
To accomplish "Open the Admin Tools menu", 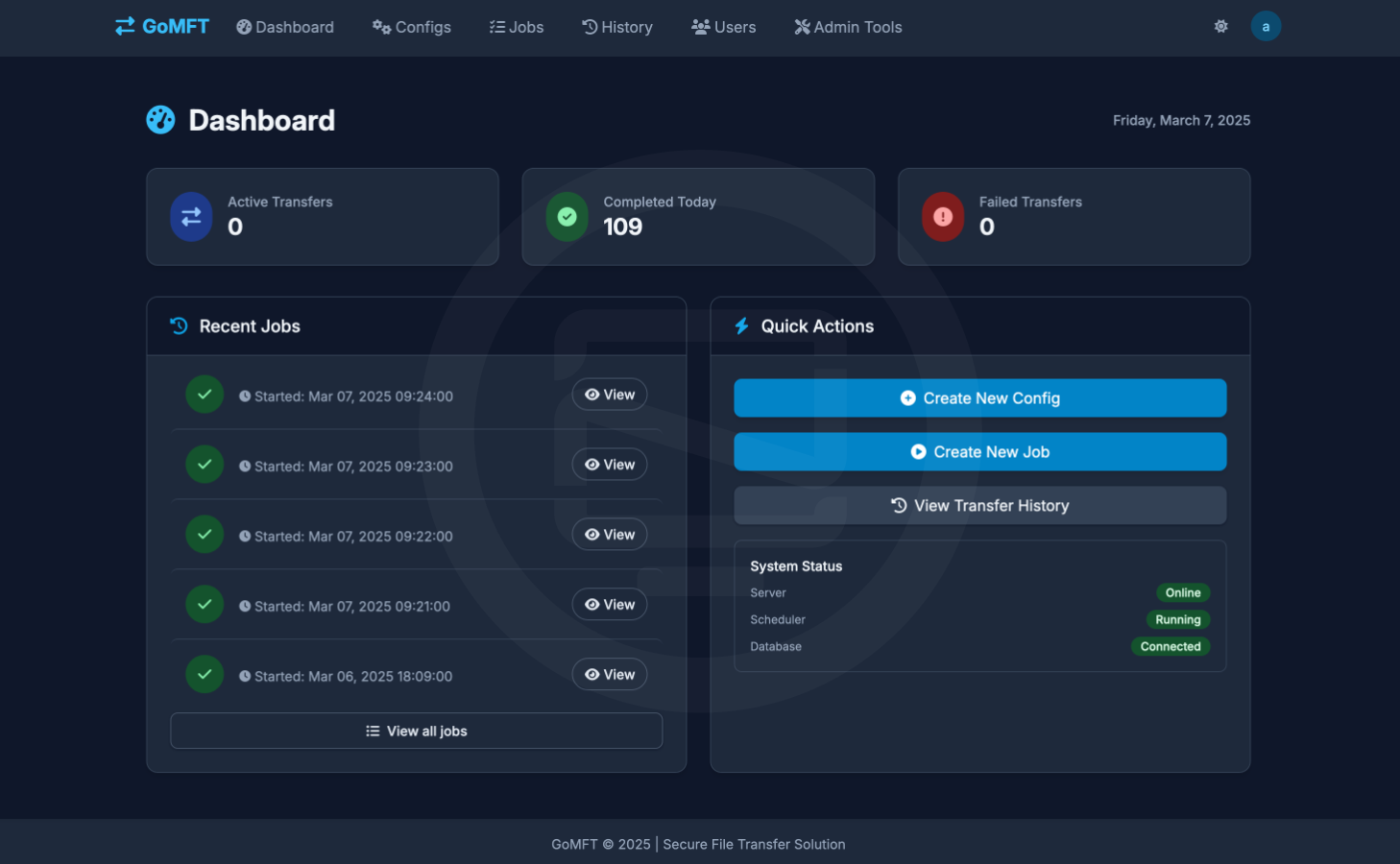I will point(848,27).
